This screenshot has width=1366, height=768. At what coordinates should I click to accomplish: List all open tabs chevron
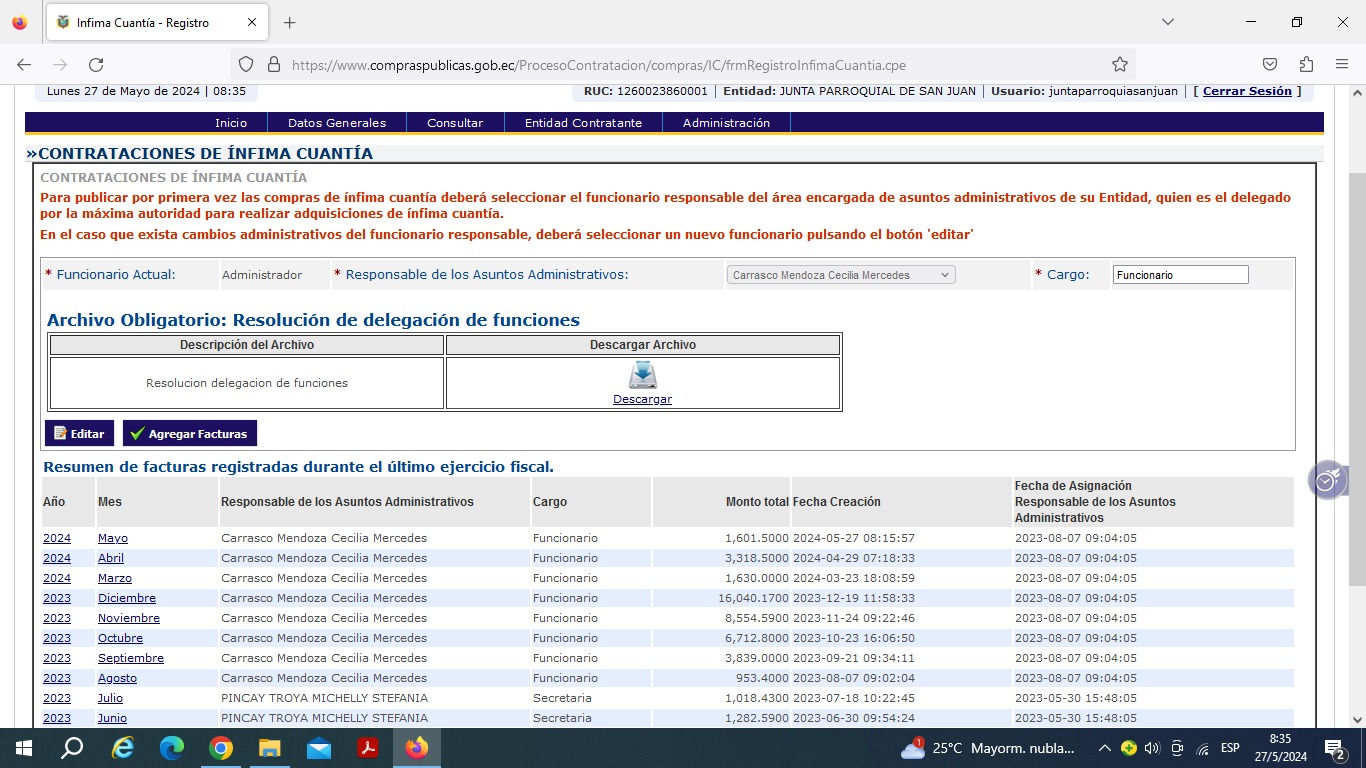tap(1167, 22)
